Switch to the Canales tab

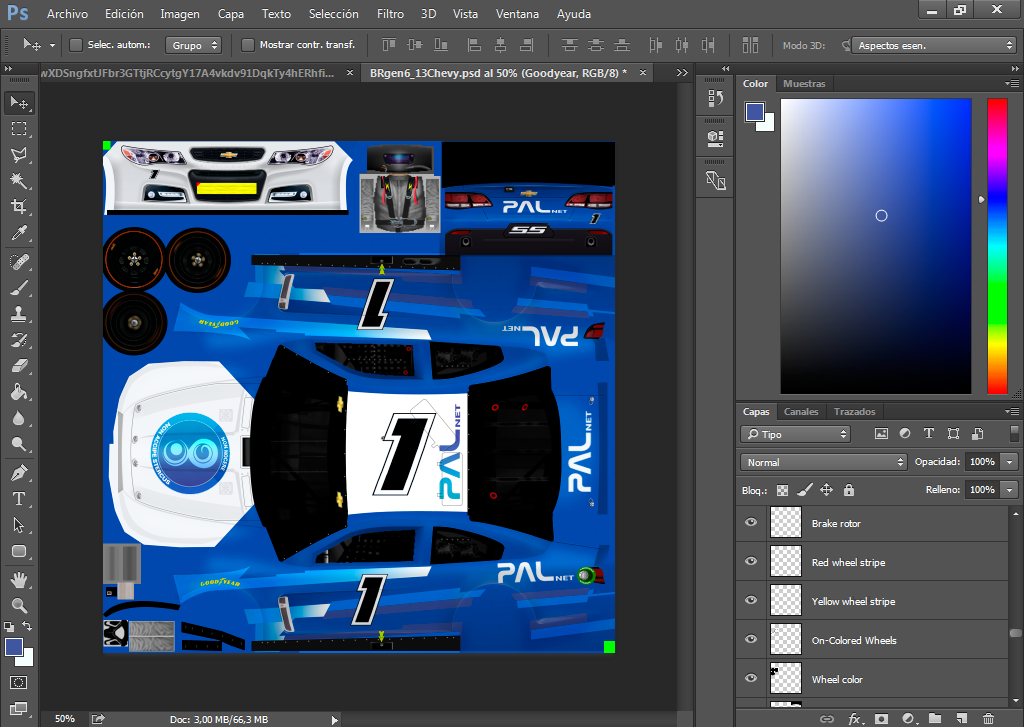(x=801, y=412)
